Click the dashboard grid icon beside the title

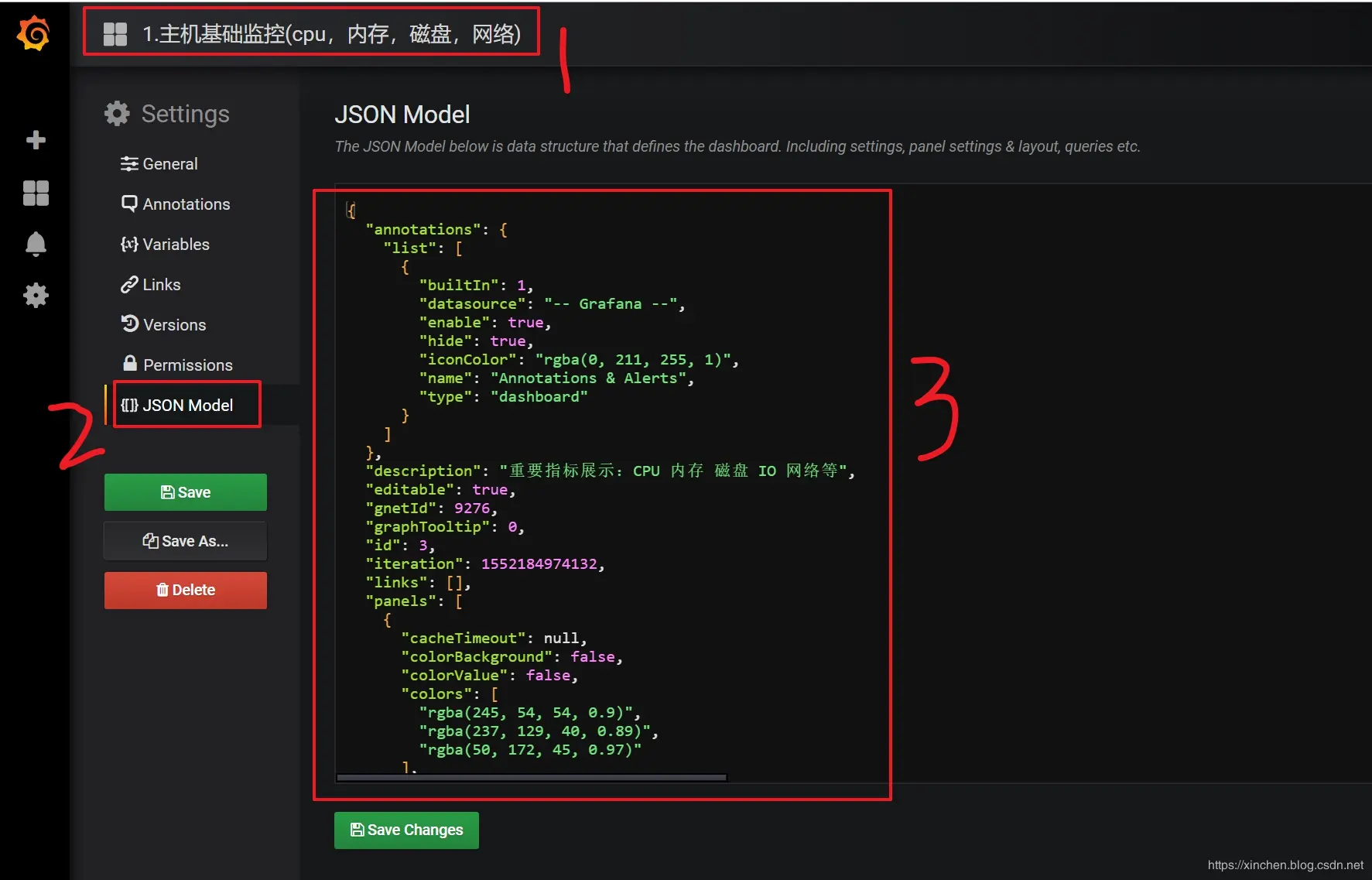click(x=115, y=34)
